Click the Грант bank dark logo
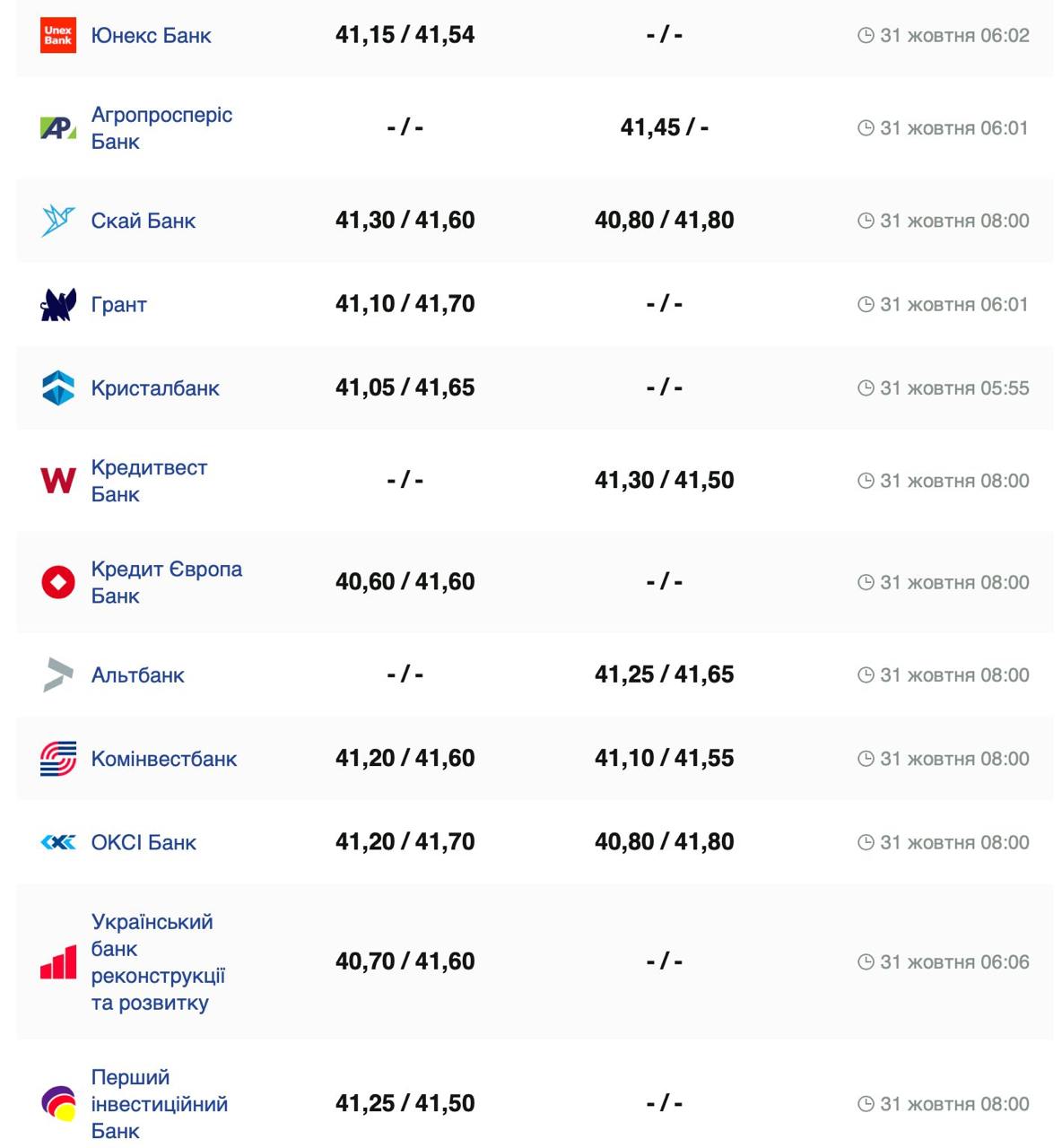Viewport: 1062px width, 1148px height. coord(58,305)
